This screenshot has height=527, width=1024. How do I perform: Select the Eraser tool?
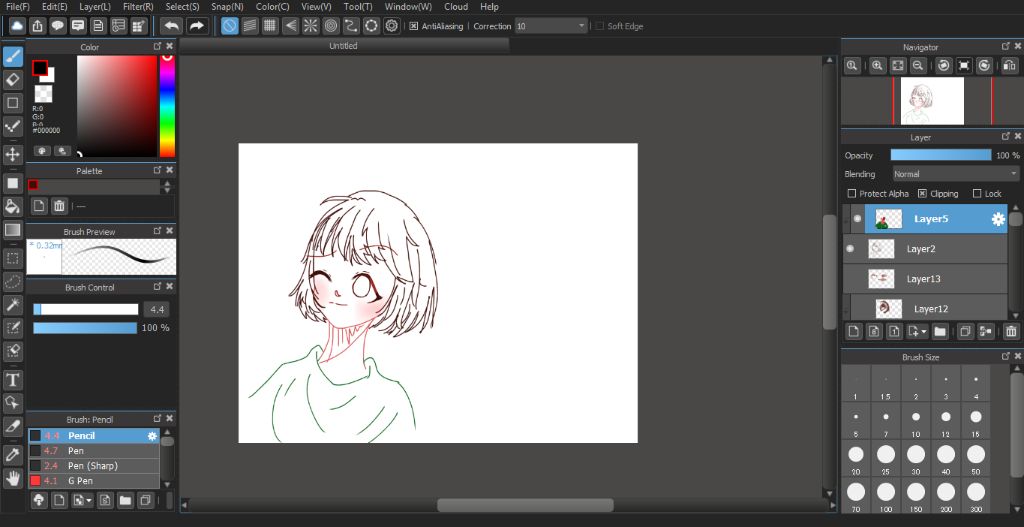coord(12,80)
